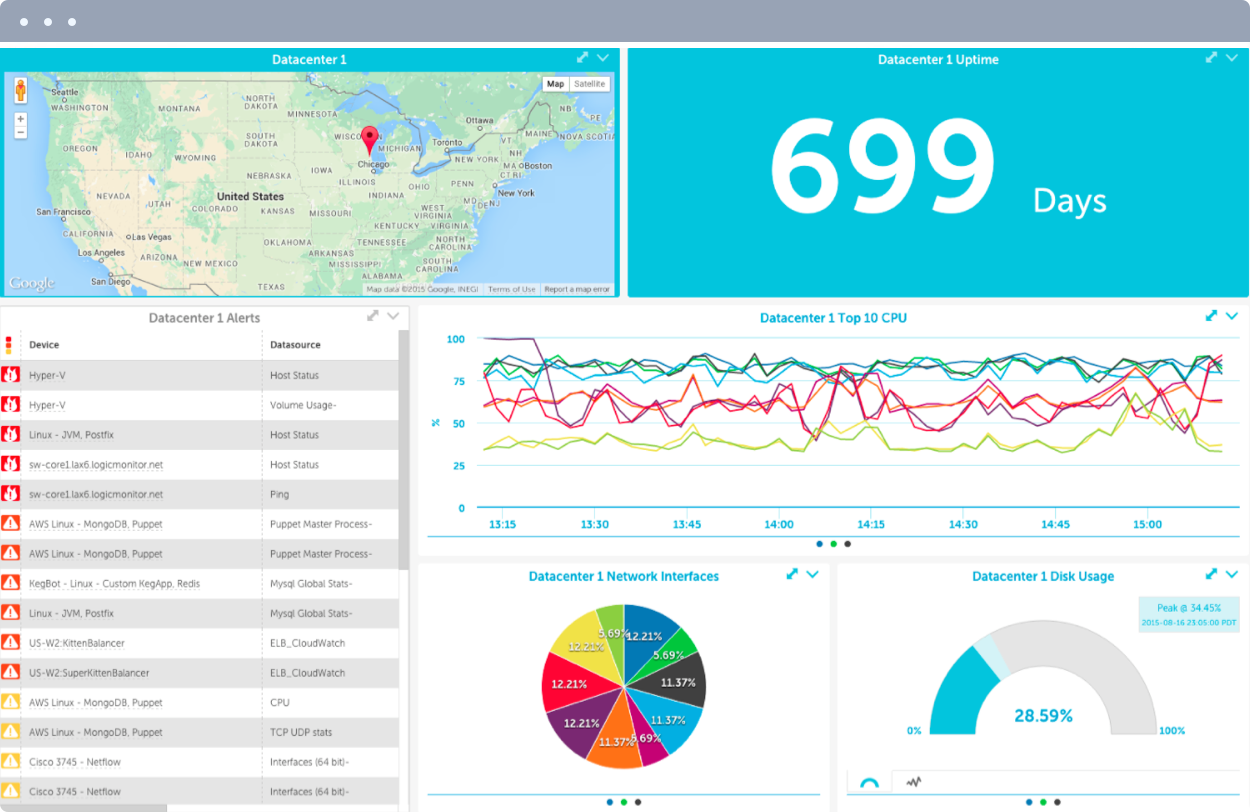1250x812 pixels.
Task: Click error icon on US-W2:SuperKittenBalancer row
Action: (10, 673)
